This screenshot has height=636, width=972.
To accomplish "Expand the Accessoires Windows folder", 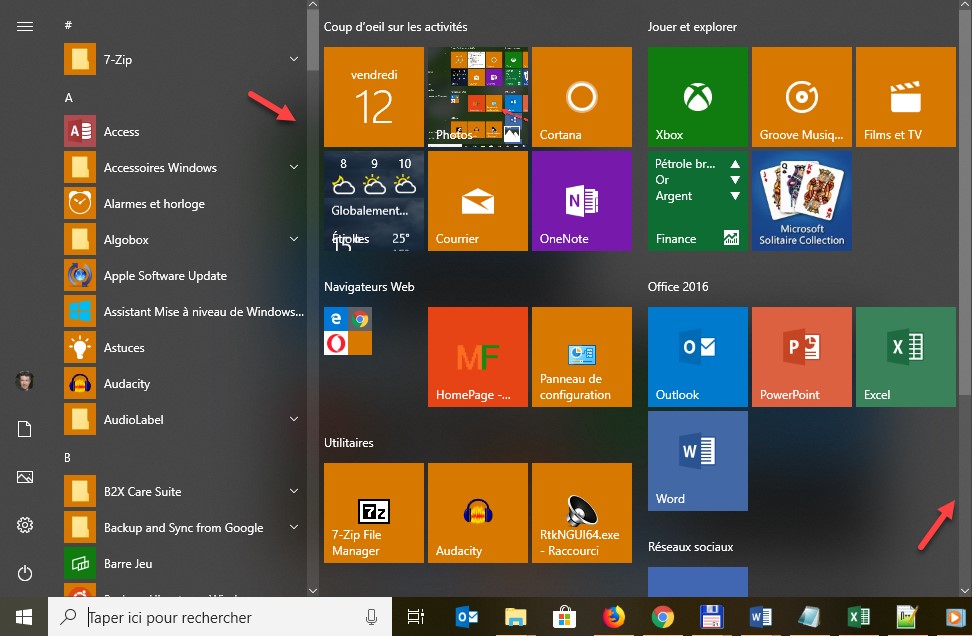I will click(x=294, y=168).
